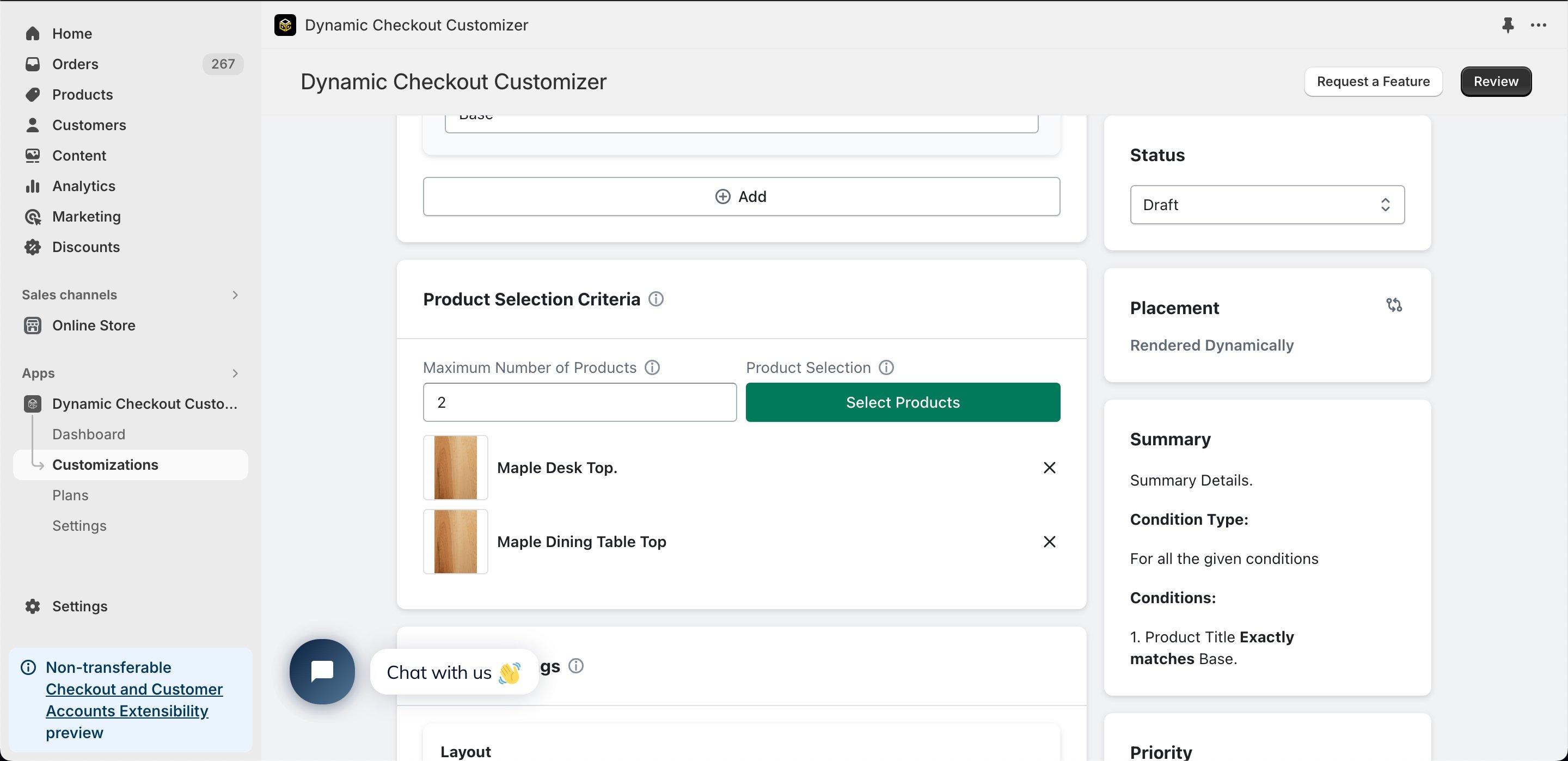Image resolution: width=1568 pixels, height=761 pixels.
Task: Click the Placement swap icon
Action: click(1394, 304)
